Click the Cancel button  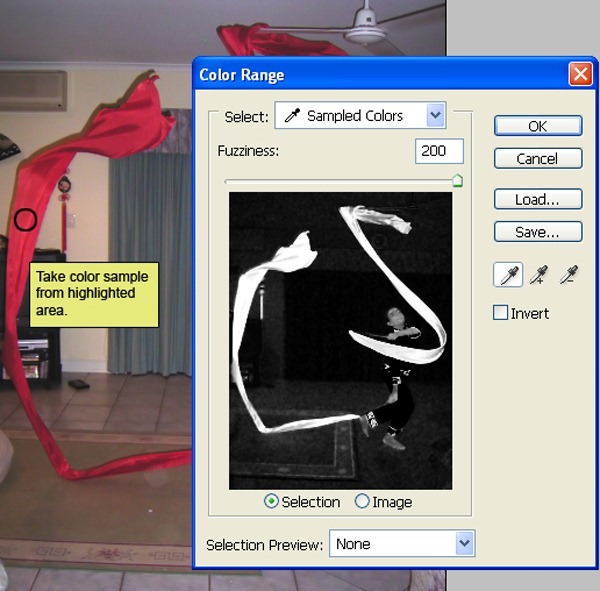tap(537, 159)
